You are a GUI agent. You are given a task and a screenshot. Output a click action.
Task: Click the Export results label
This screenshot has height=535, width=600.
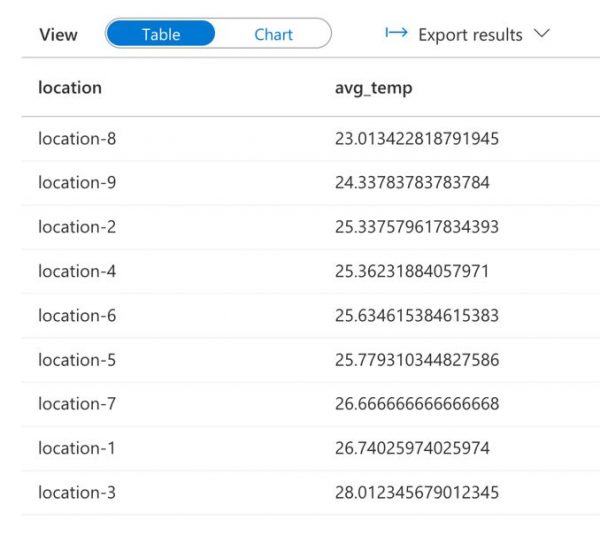470,34
